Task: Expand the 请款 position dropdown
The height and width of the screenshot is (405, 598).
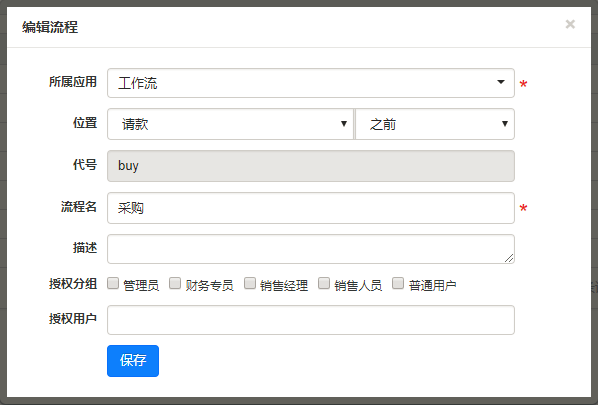Action: [231, 124]
